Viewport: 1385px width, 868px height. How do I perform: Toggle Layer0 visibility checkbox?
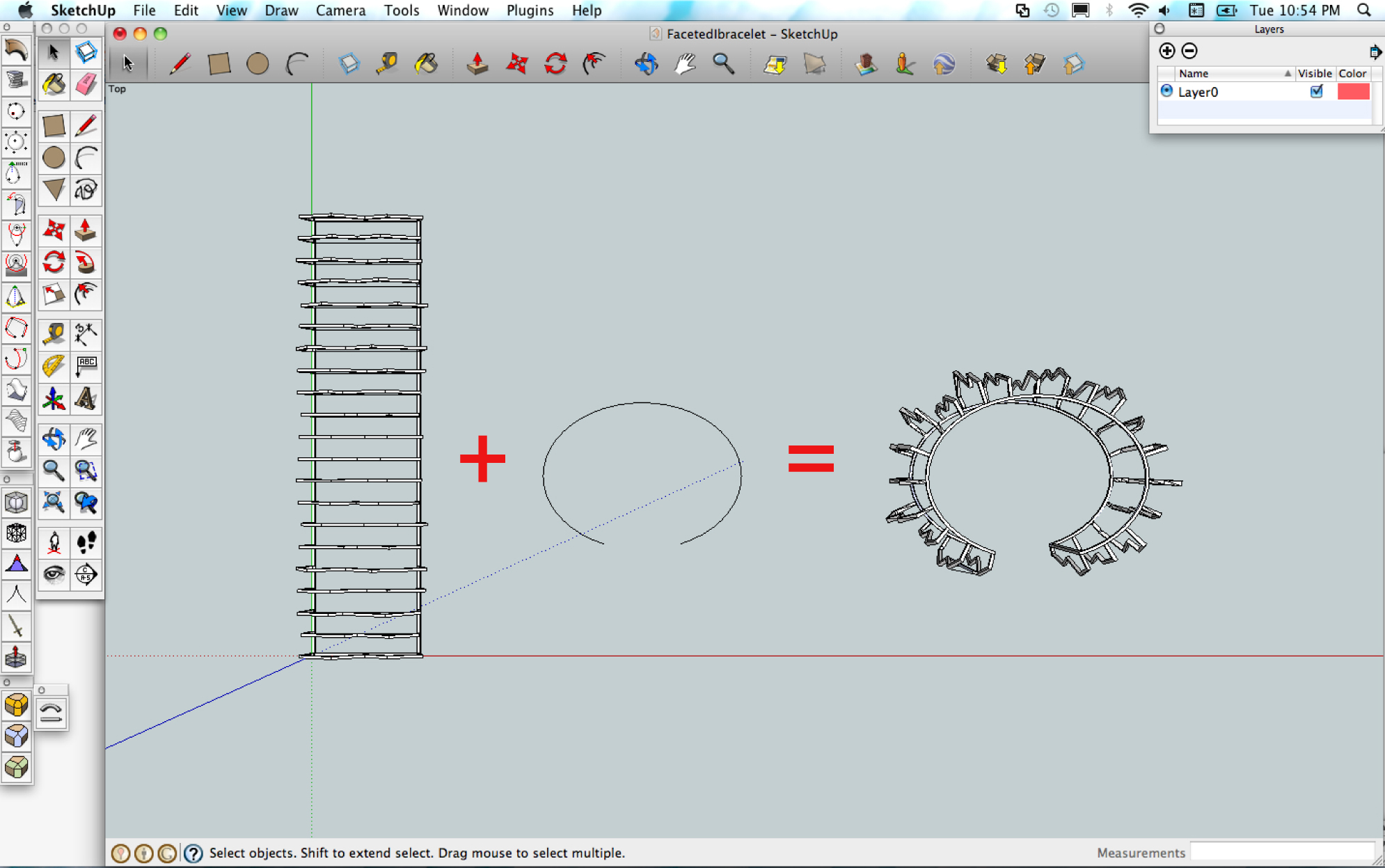(x=1316, y=92)
